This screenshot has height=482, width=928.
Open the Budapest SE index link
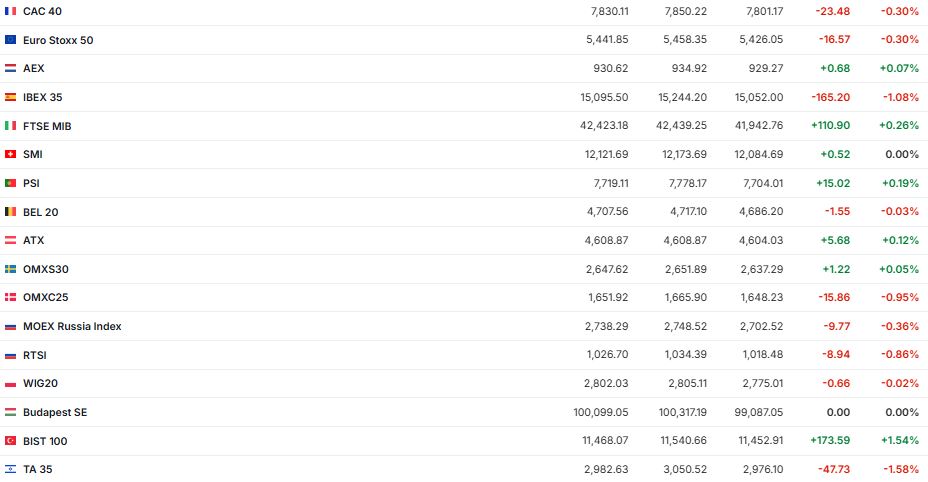click(55, 412)
